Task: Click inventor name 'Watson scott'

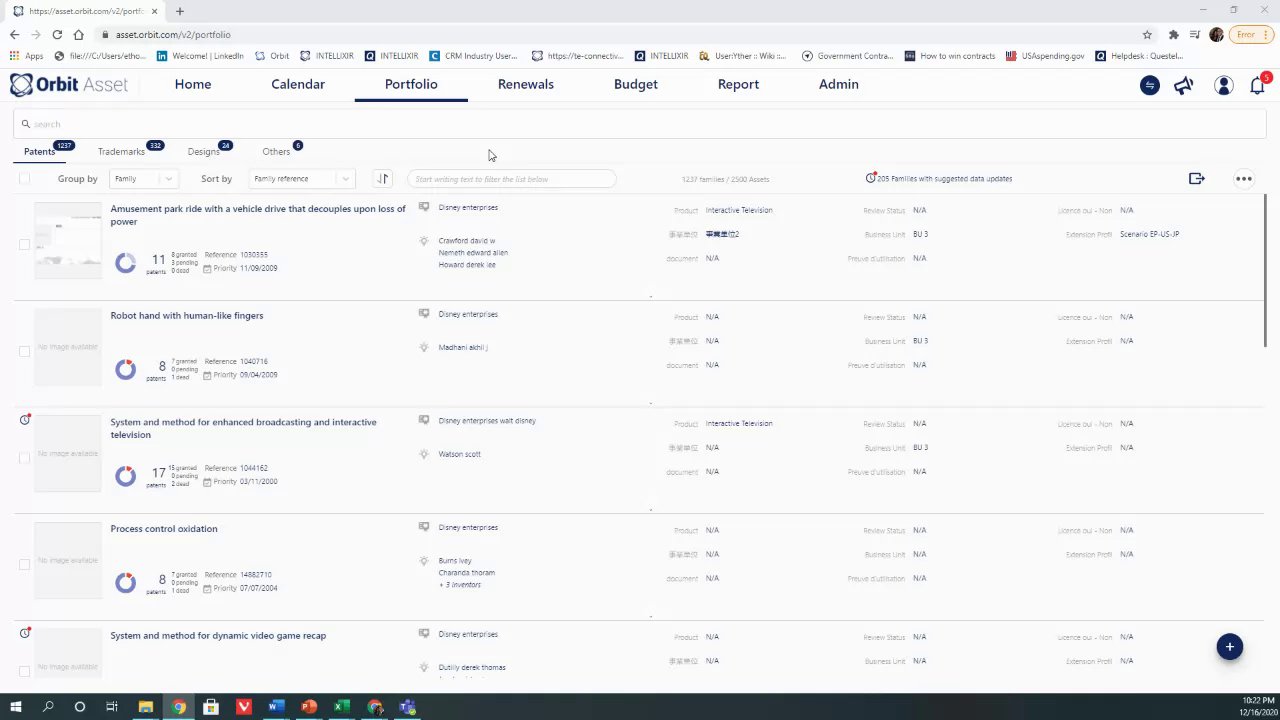Action: [x=459, y=454]
